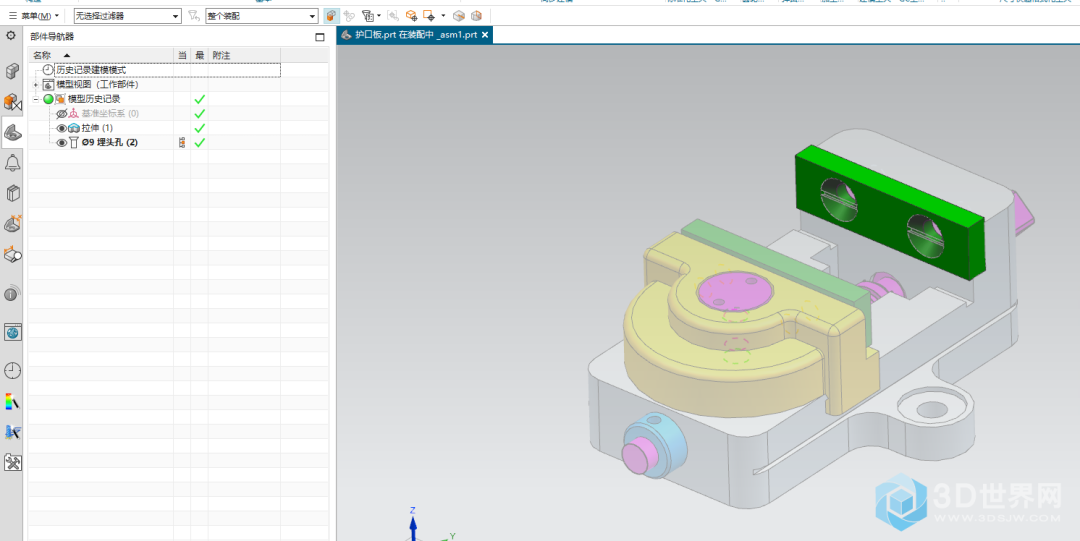Click the resource bar settings gear
Viewport: 1080px width, 541px height.
(11, 36)
